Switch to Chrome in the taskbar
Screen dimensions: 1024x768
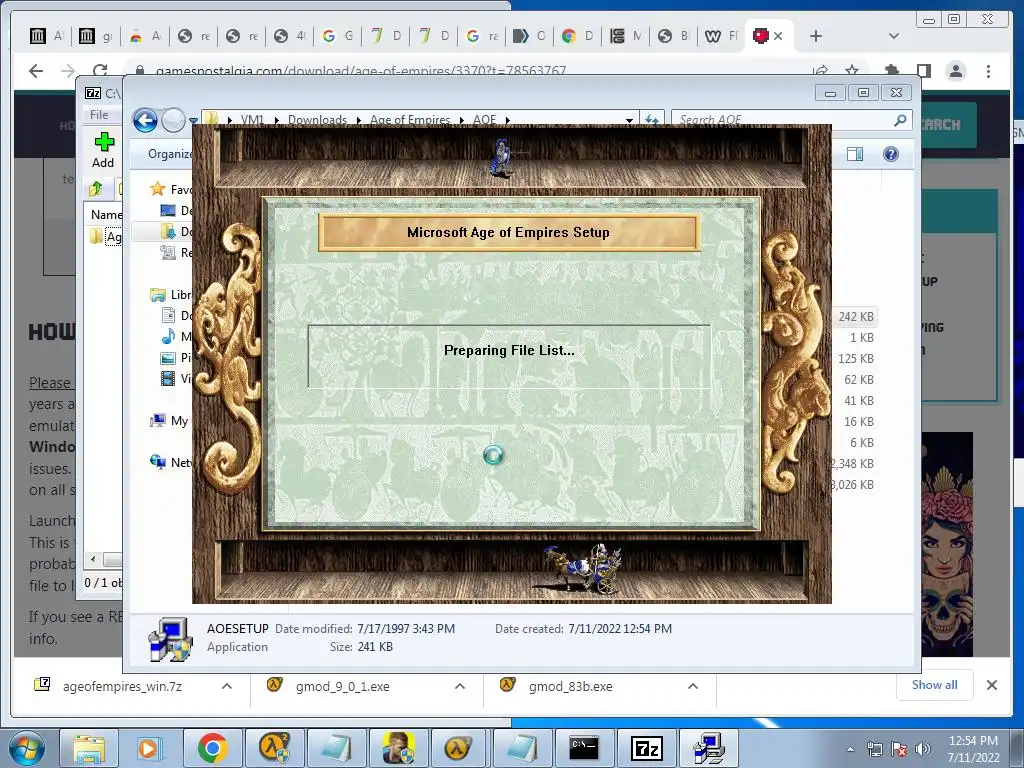(212, 748)
